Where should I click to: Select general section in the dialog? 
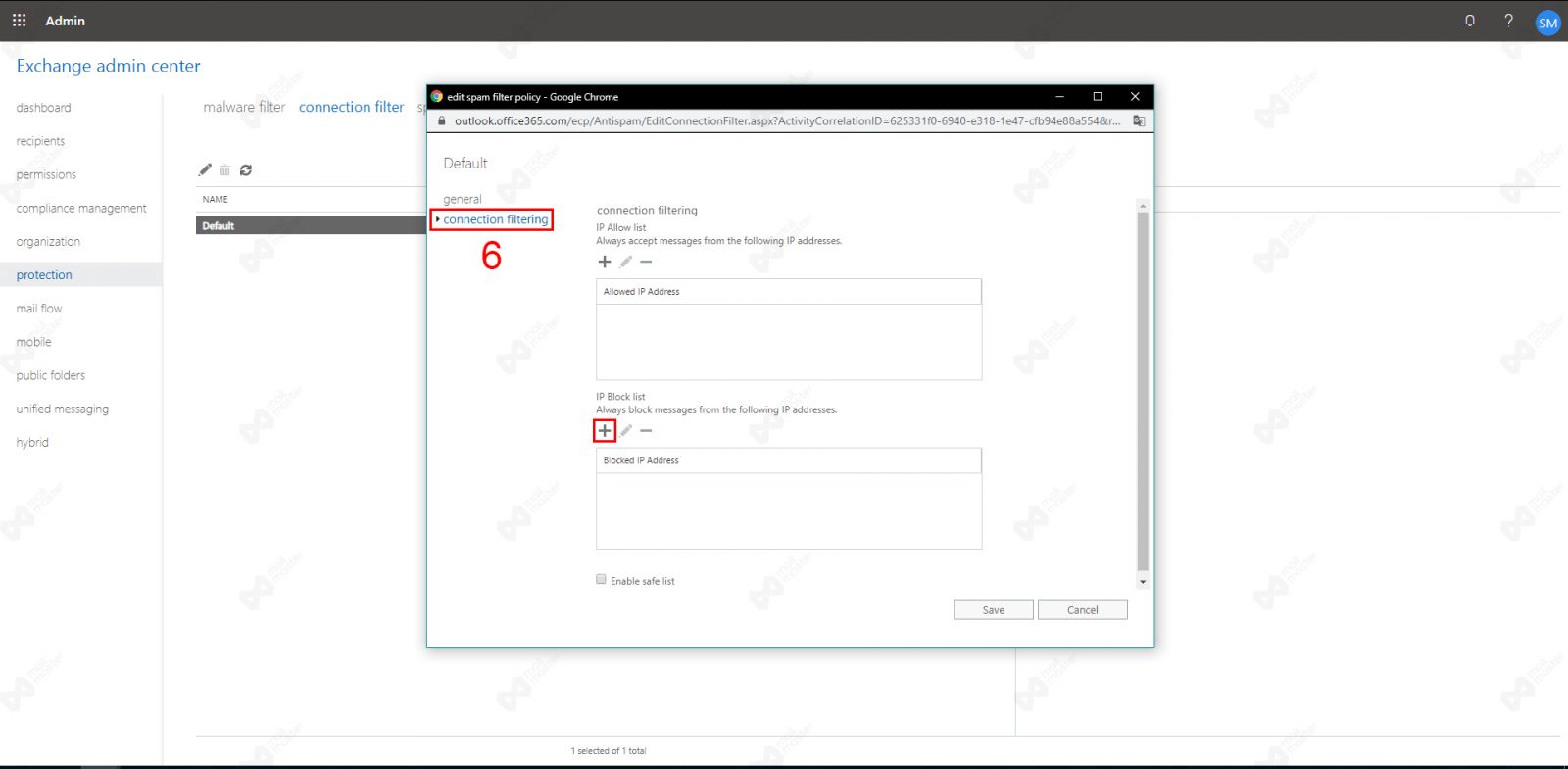(463, 199)
